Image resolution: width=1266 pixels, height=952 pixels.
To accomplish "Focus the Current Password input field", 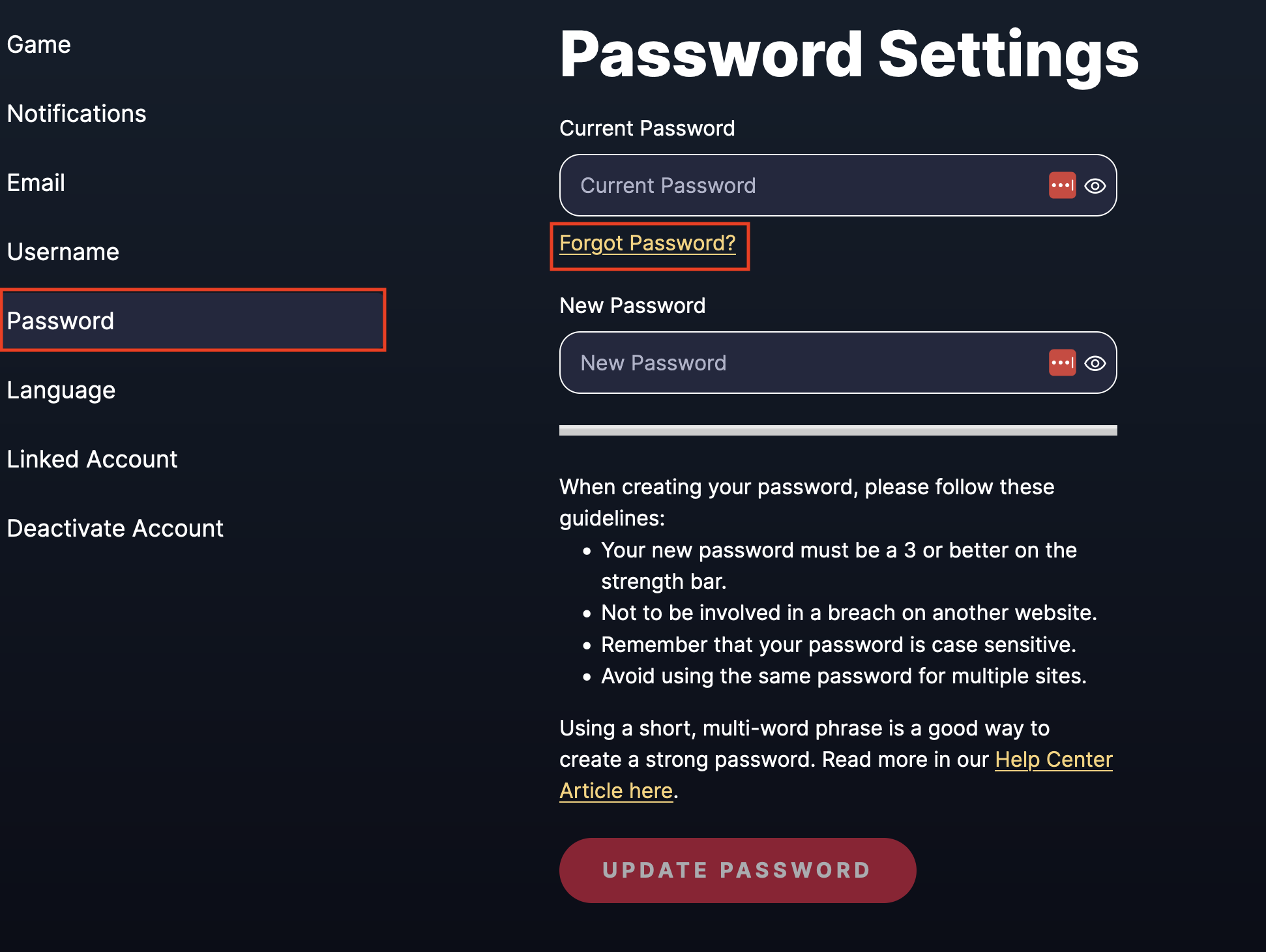I will click(x=838, y=185).
